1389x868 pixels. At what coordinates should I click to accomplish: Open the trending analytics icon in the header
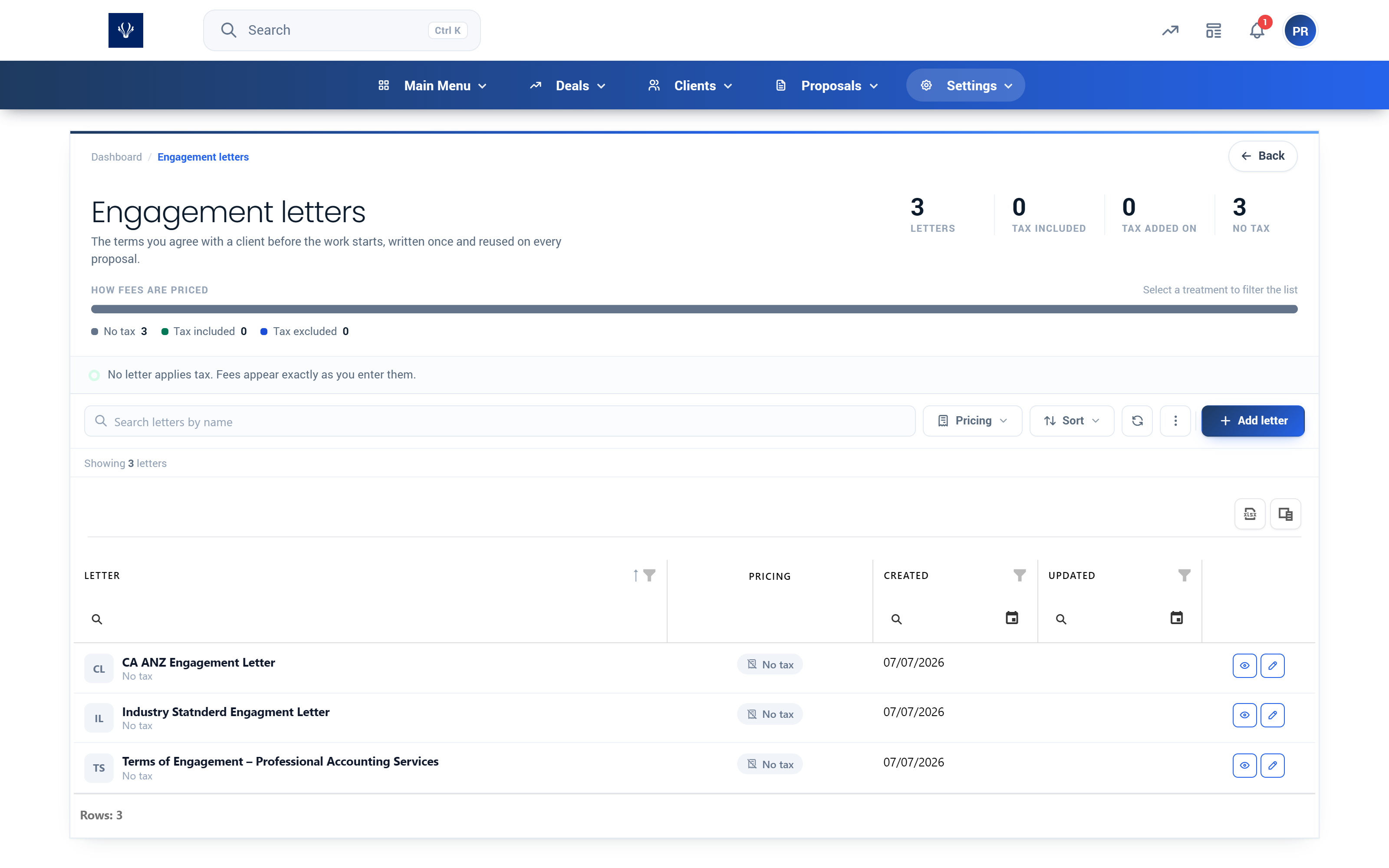point(1170,30)
